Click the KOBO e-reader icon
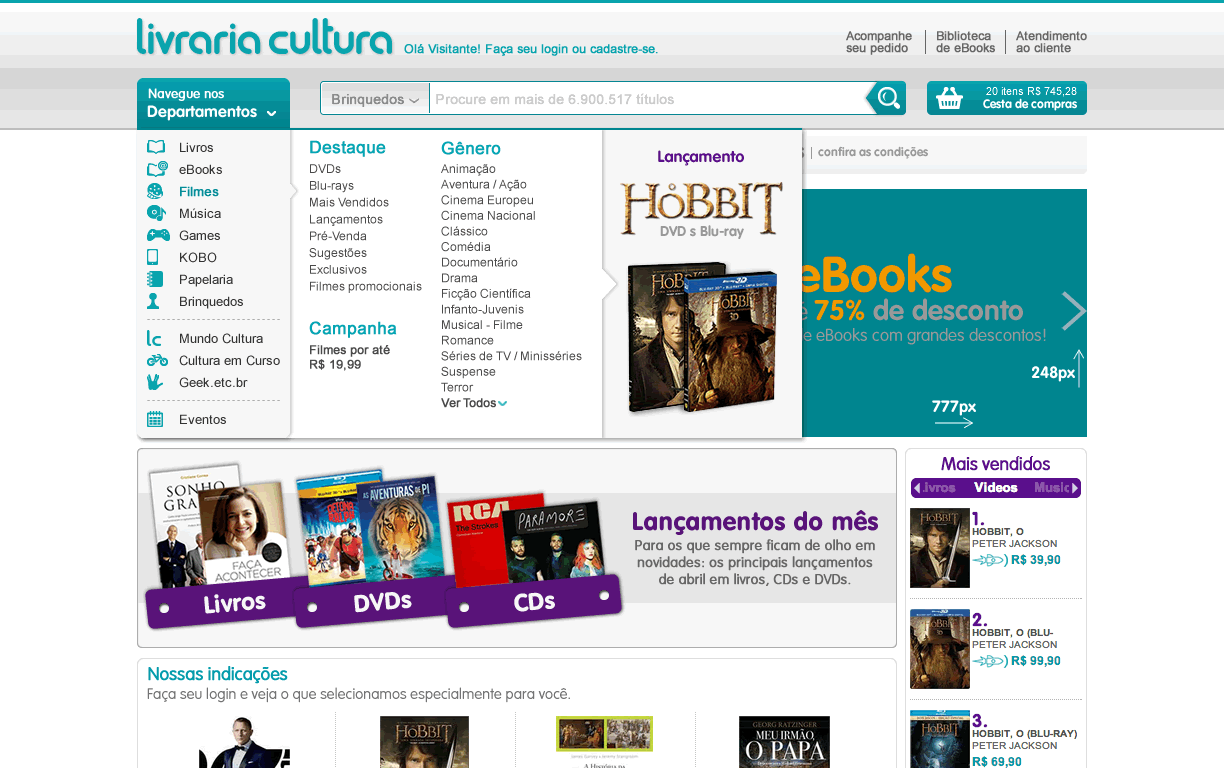1224x768 pixels. pyautogui.click(x=153, y=257)
